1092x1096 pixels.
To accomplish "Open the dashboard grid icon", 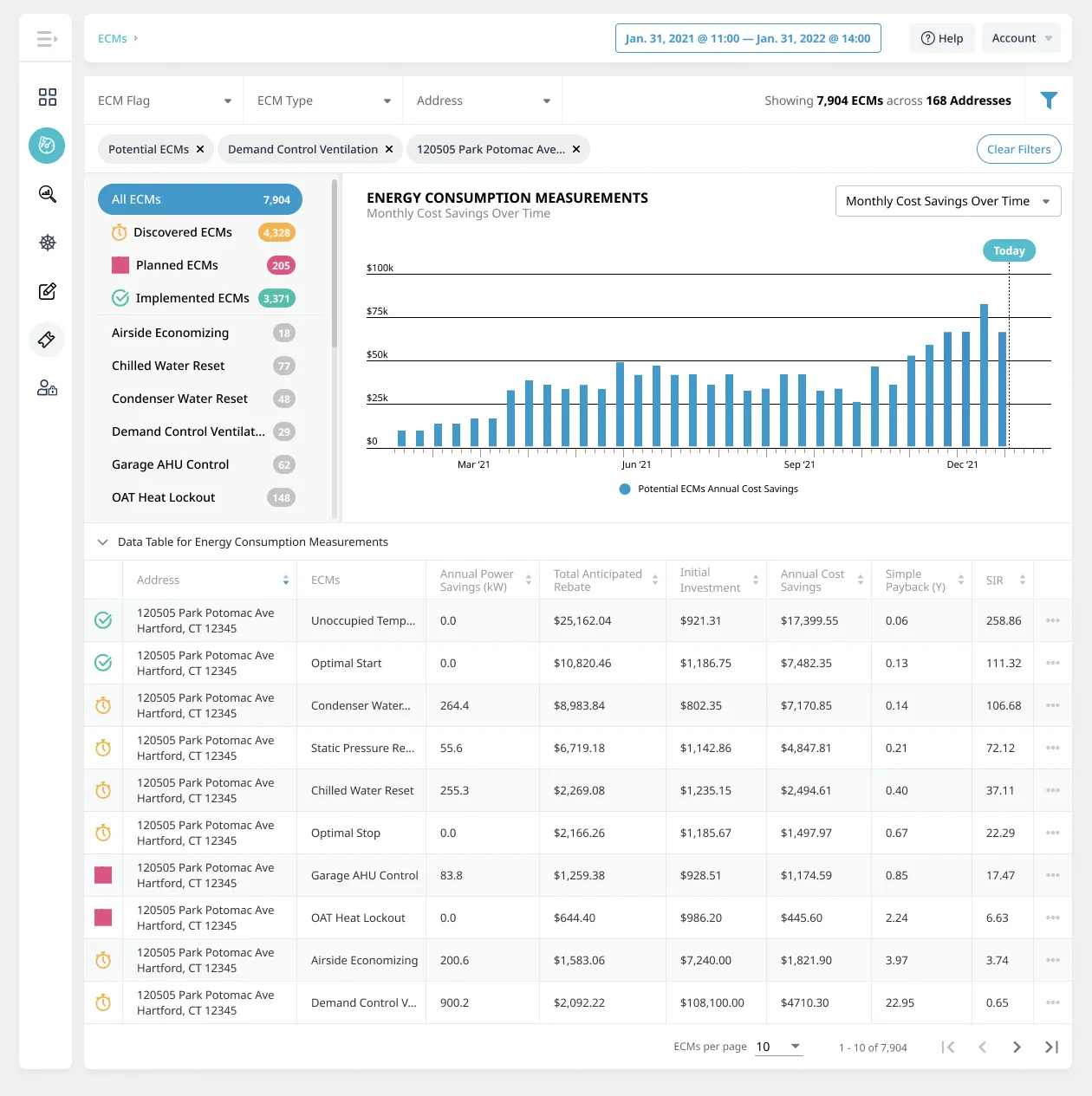I will (48, 97).
